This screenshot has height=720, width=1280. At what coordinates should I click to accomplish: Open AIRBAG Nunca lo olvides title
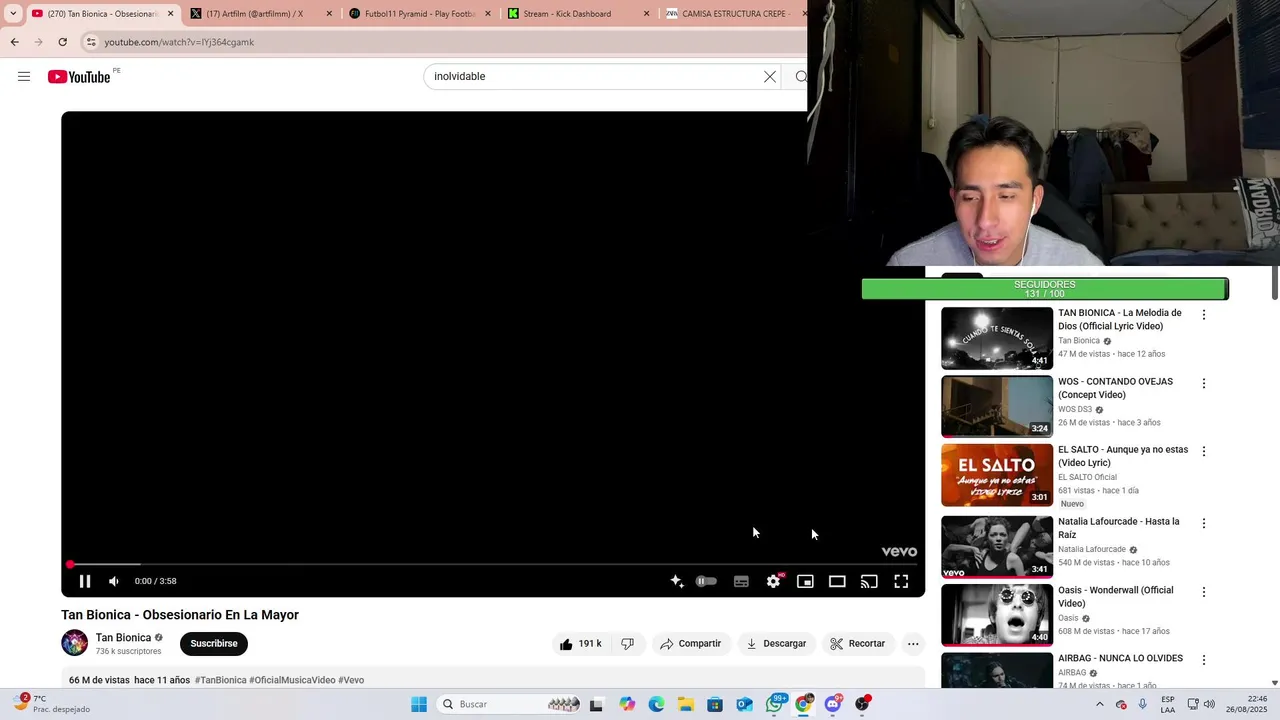coord(1120,658)
